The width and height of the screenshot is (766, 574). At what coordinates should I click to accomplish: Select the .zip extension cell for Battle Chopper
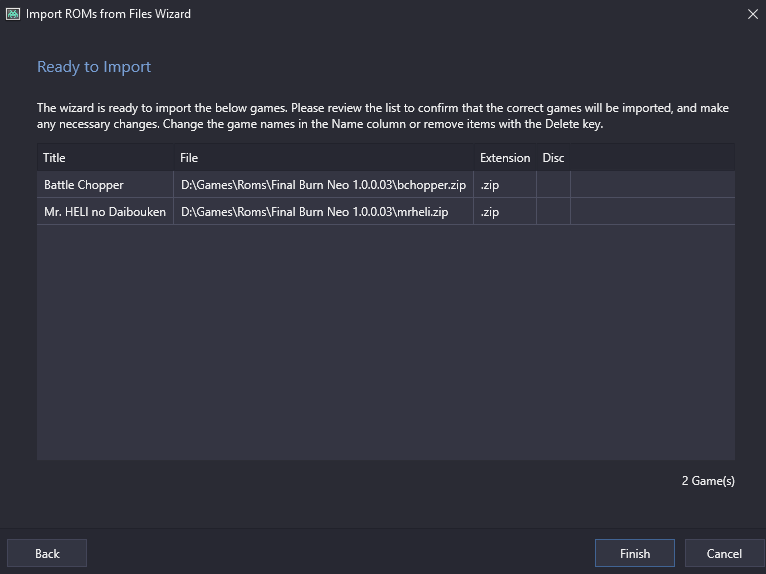tap(505, 185)
